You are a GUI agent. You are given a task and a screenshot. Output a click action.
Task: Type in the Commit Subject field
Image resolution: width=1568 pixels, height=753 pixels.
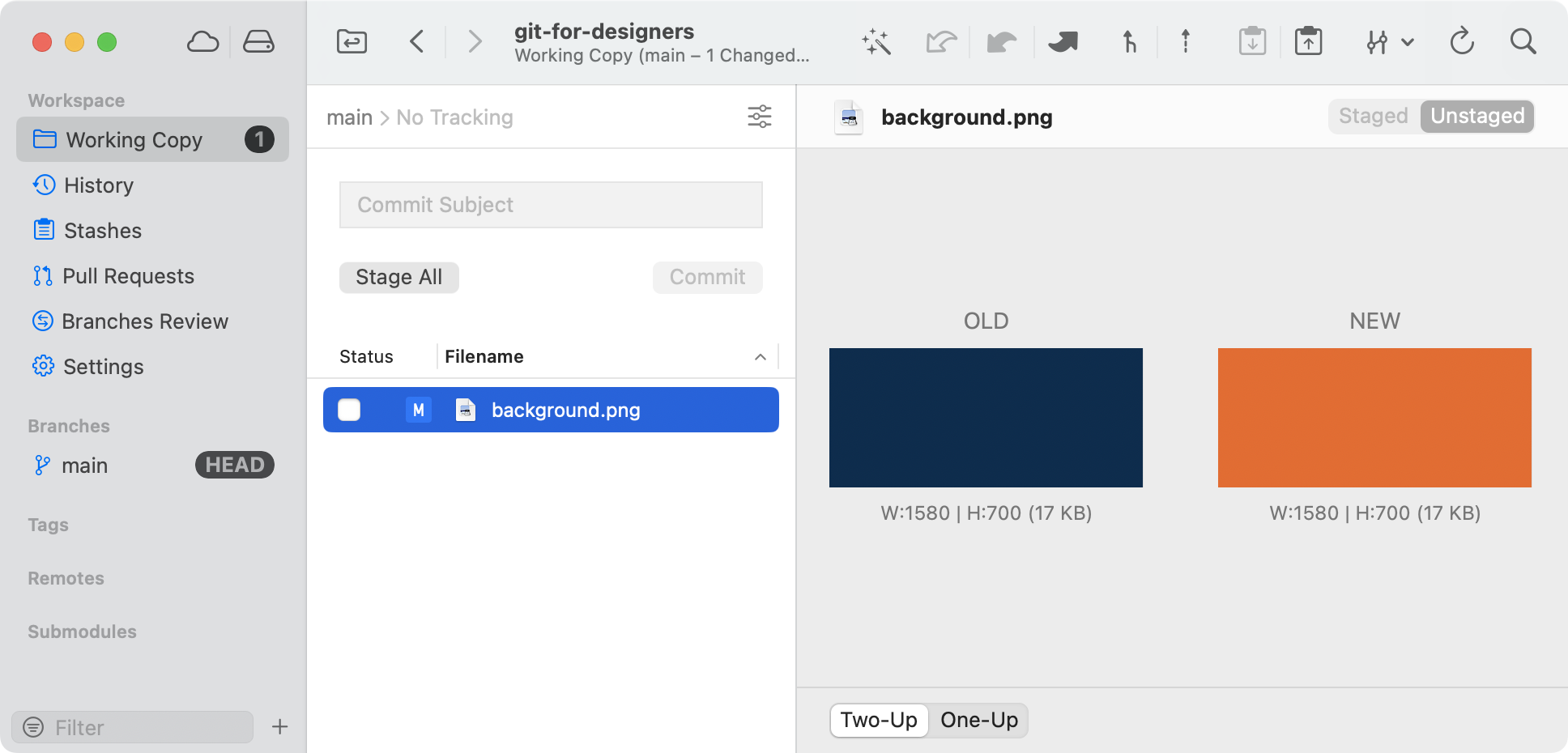coord(550,205)
